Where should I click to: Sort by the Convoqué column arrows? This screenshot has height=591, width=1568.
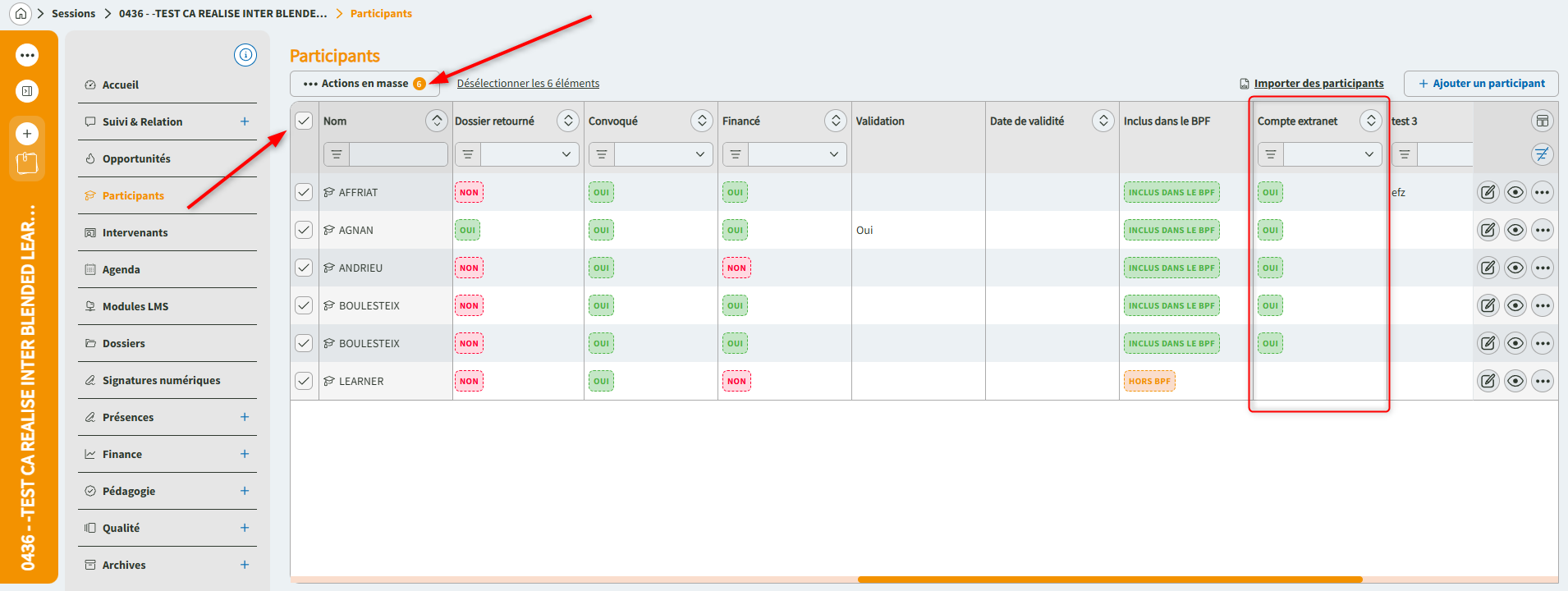coord(702,121)
